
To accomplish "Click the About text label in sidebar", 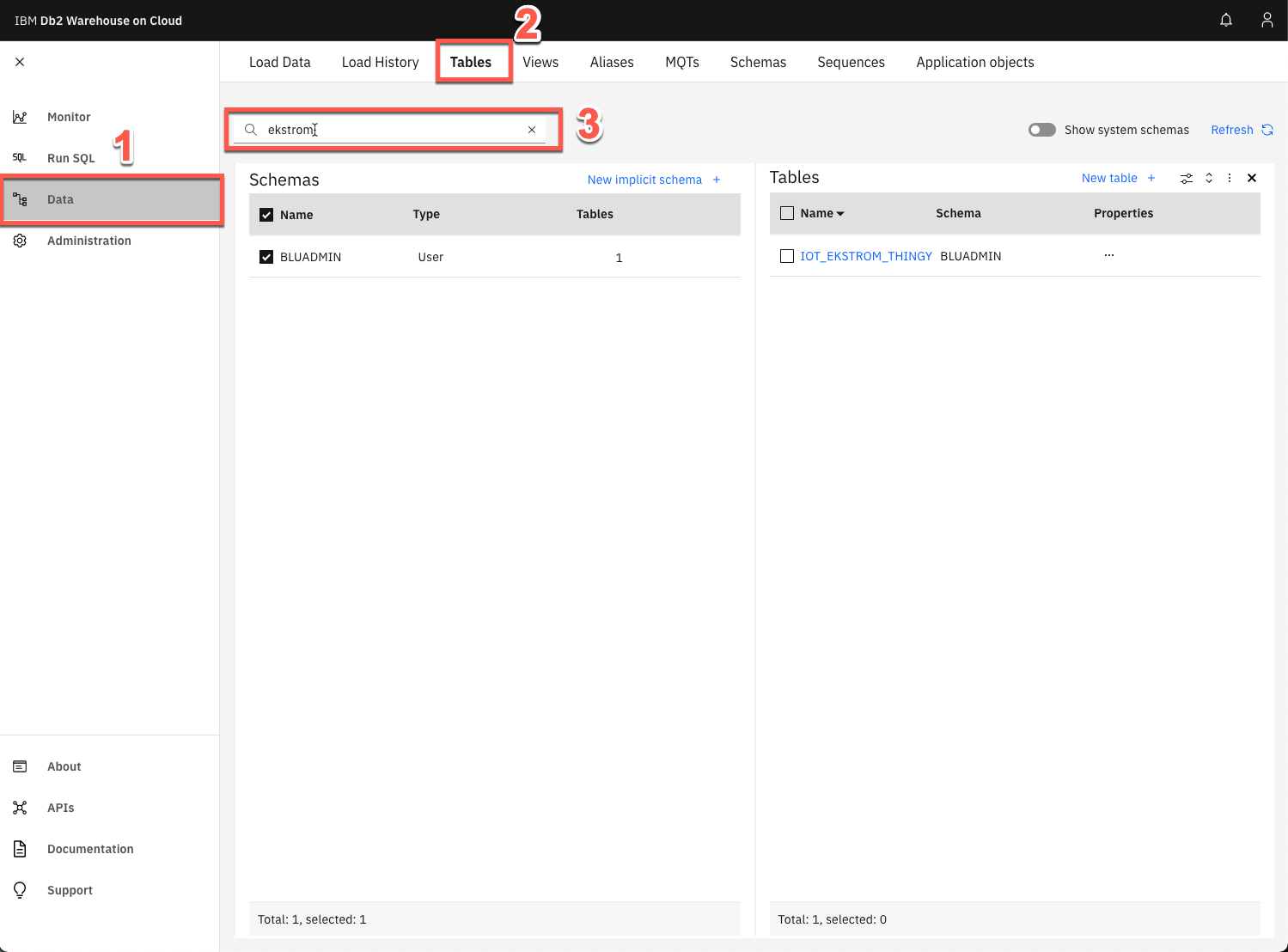I will click(x=64, y=766).
